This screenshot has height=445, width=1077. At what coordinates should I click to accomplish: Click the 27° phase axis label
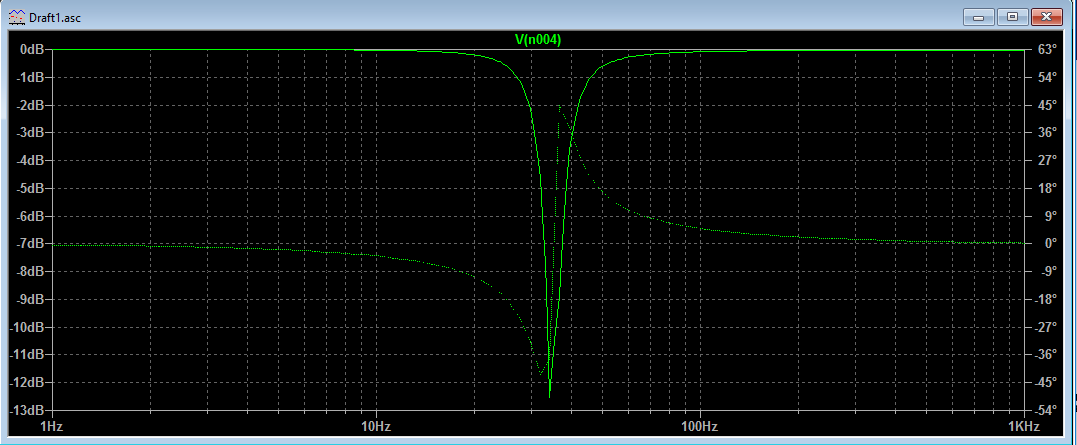1046,161
